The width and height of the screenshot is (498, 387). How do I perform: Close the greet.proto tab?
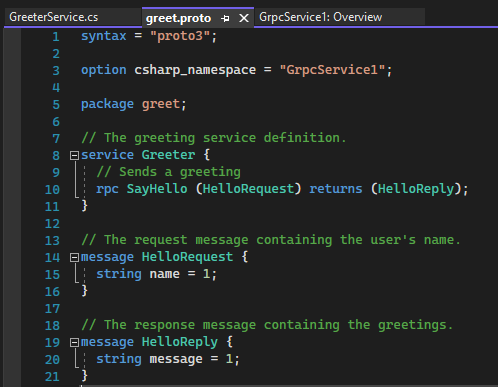[x=244, y=18]
